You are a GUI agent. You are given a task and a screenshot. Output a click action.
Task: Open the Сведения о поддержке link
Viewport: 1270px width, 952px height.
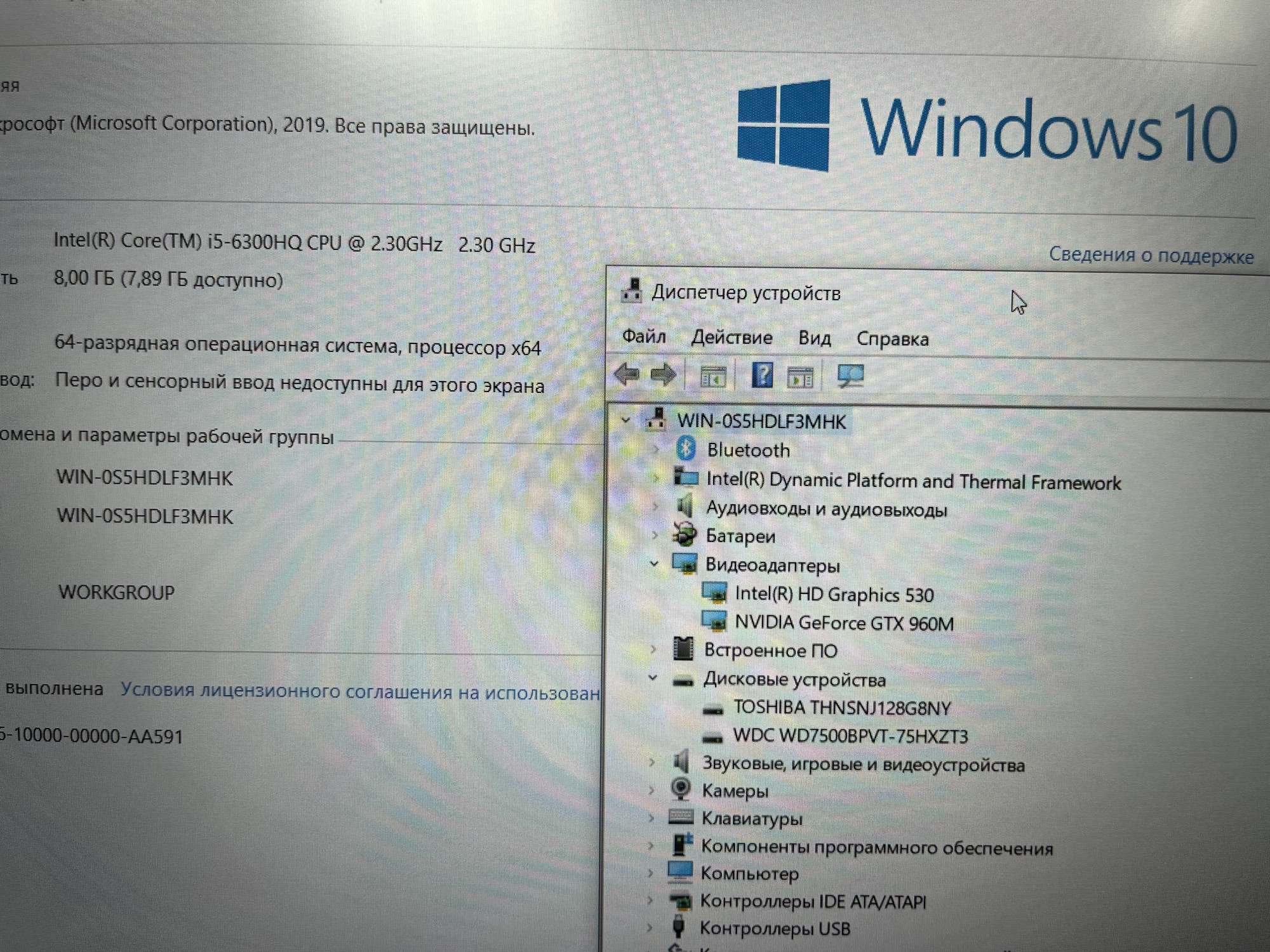point(1151,255)
